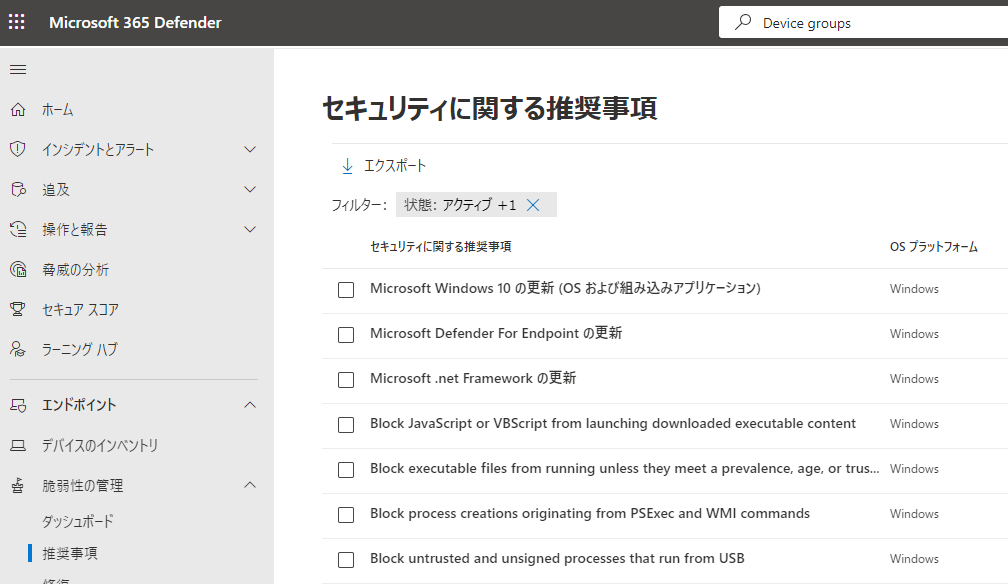The width and height of the screenshot is (1008, 584).
Task: Open Block executable files prevalence recommendation
Action: point(624,468)
